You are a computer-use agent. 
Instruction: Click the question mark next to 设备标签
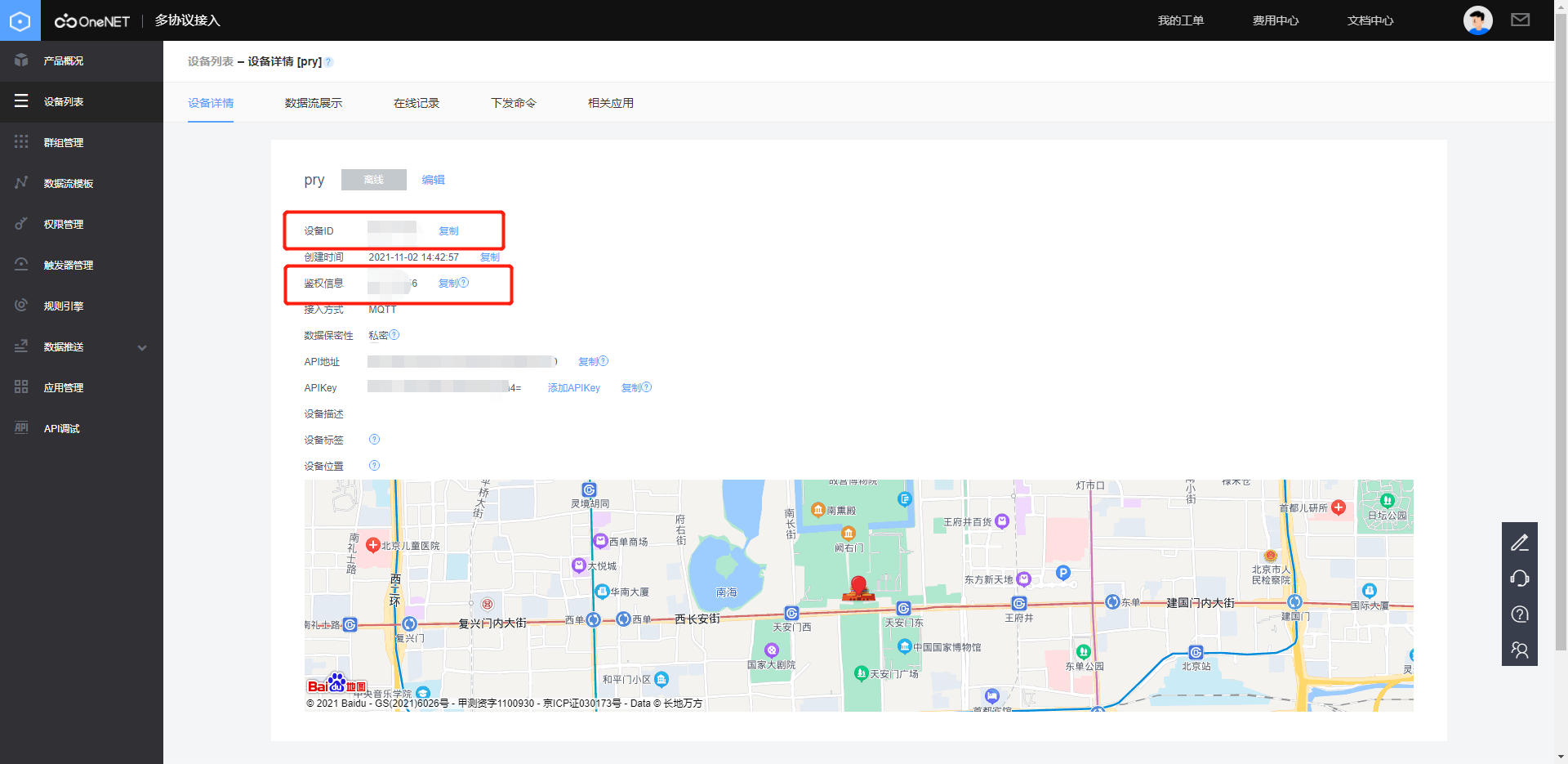374,439
